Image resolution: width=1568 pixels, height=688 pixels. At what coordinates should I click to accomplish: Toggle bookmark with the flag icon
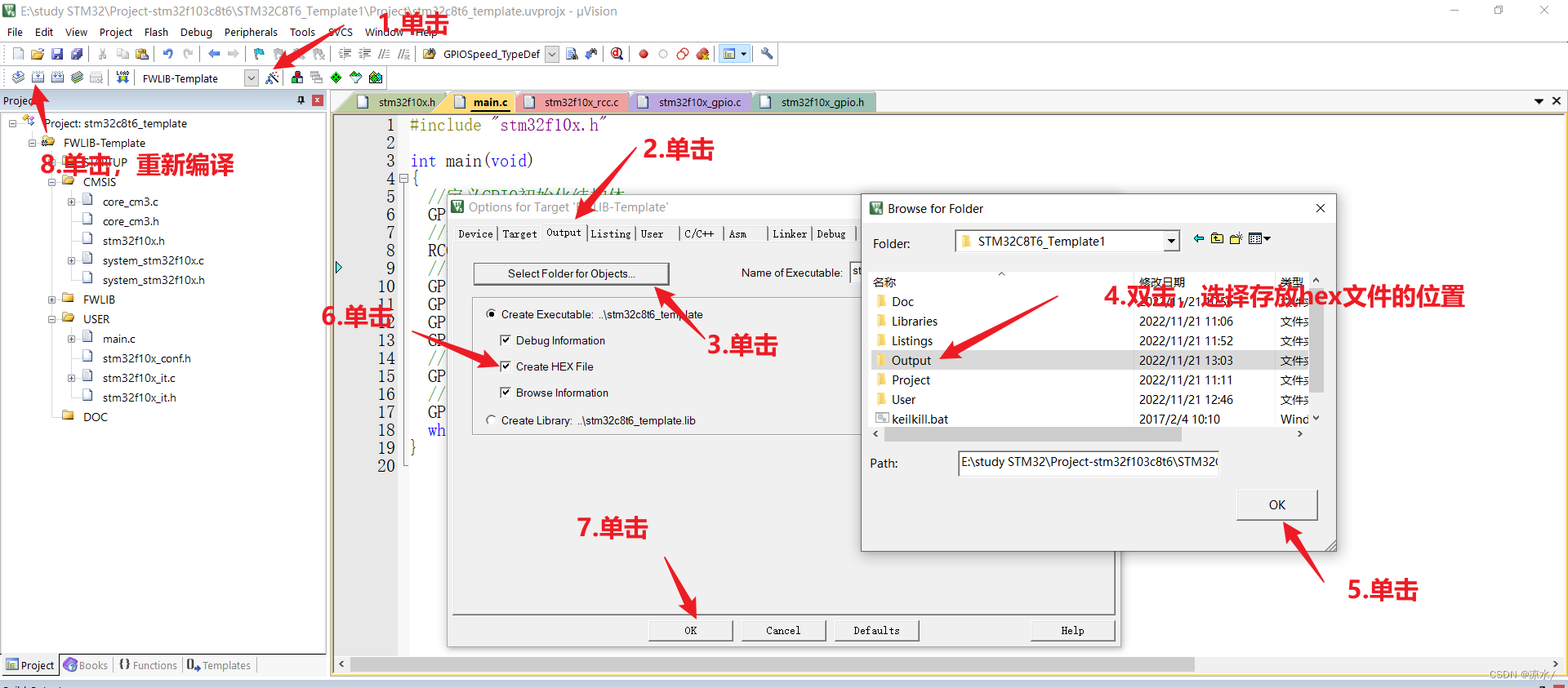point(259,54)
